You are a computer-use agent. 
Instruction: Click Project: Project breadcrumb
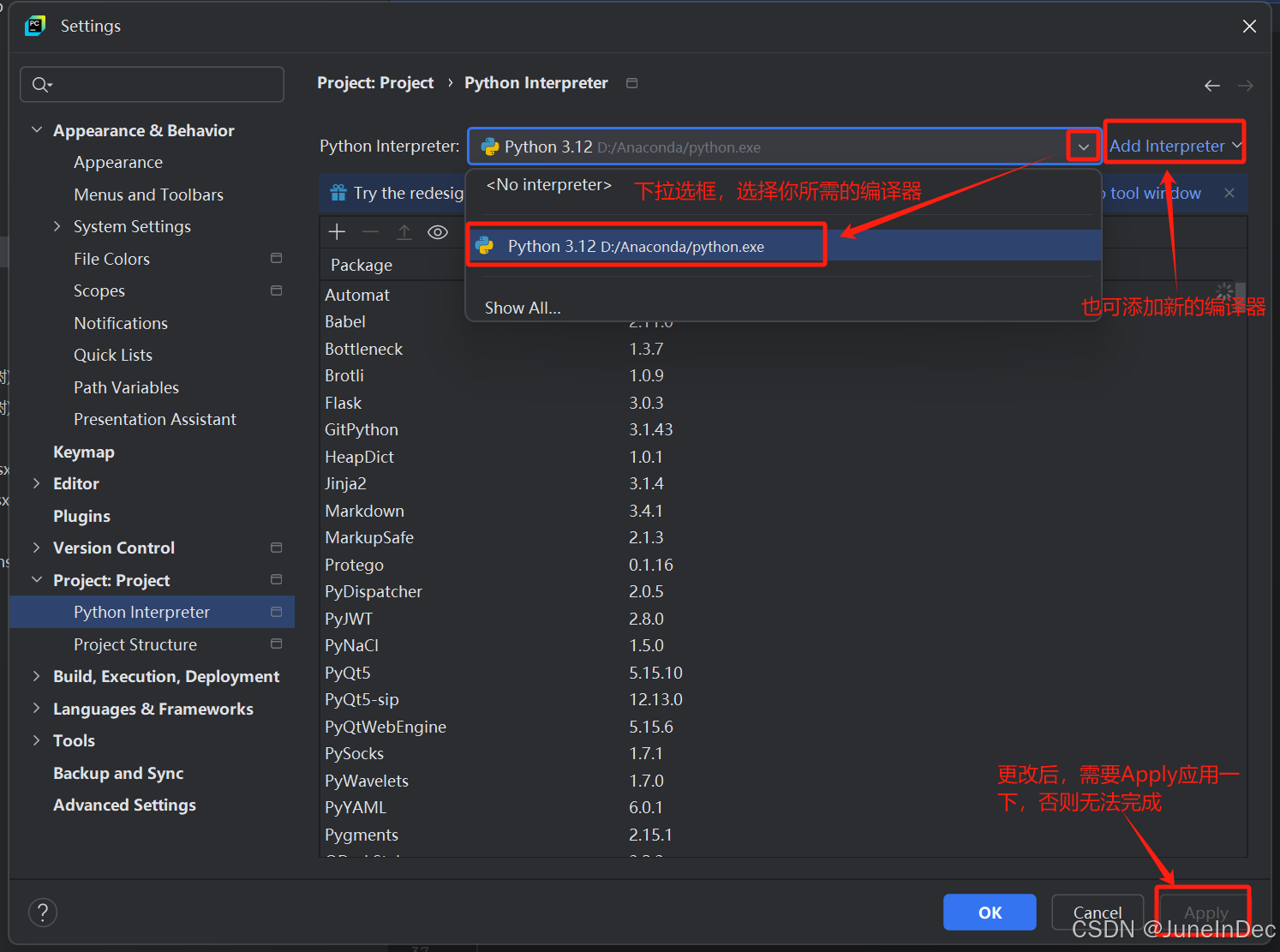click(x=375, y=83)
